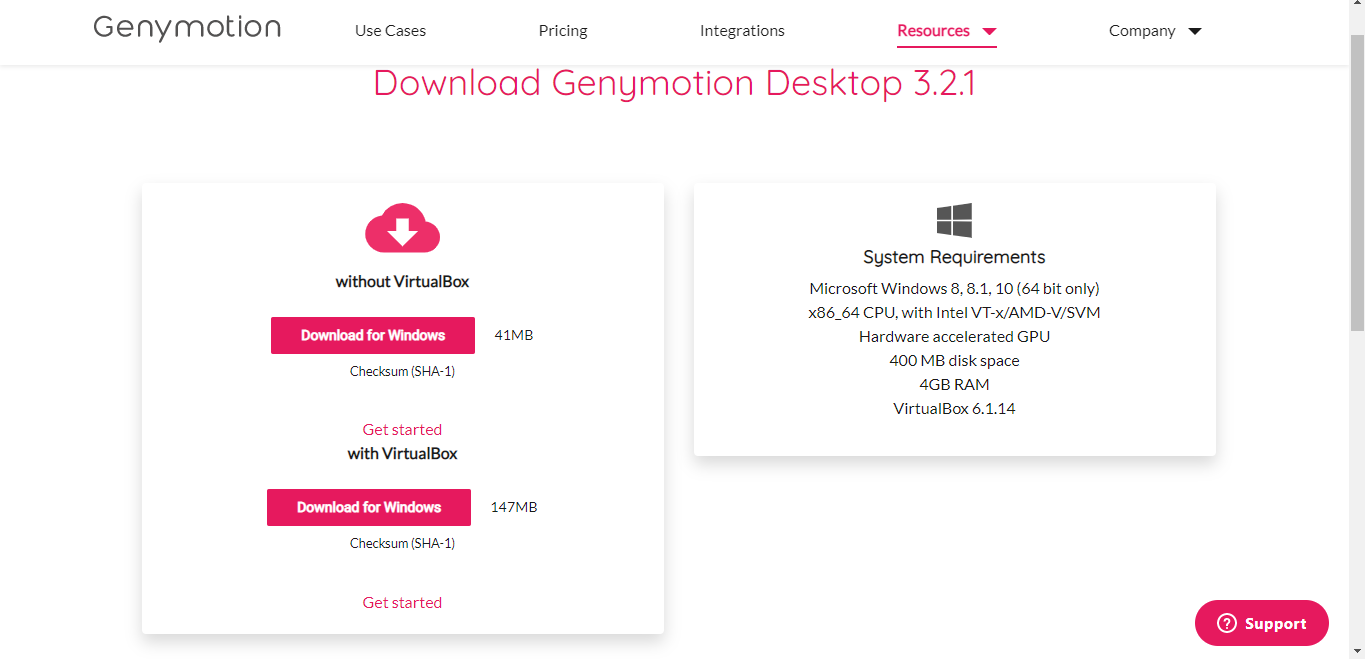
Task: Click the Genymotion logo
Action: tap(186, 27)
